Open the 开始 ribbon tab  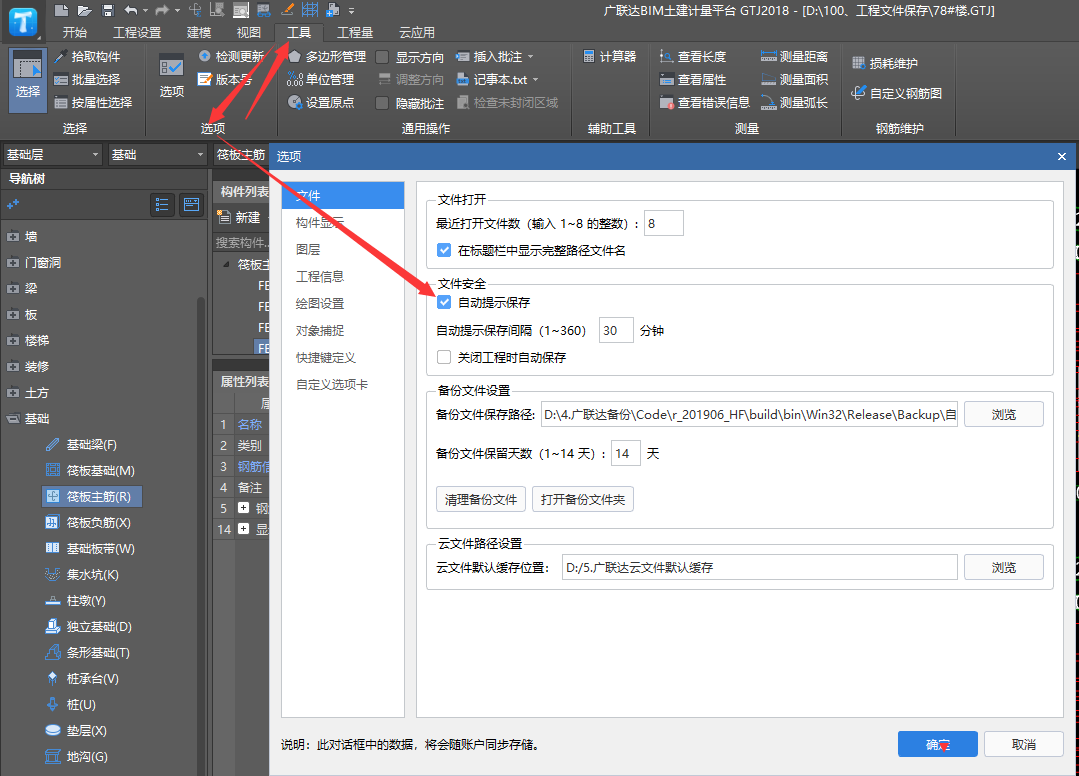(74, 32)
